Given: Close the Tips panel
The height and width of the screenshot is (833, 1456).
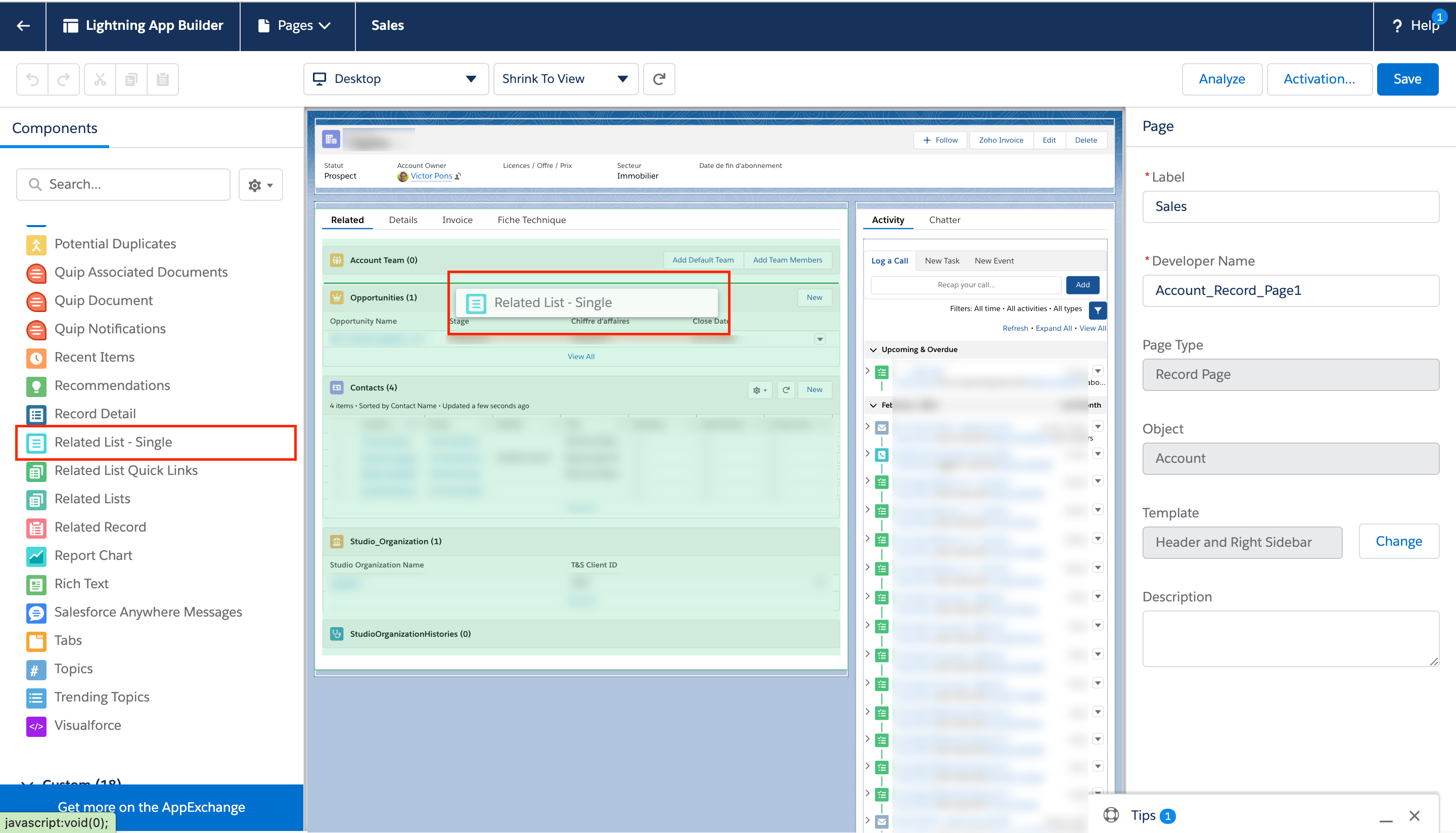Looking at the screenshot, I should (1414, 816).
